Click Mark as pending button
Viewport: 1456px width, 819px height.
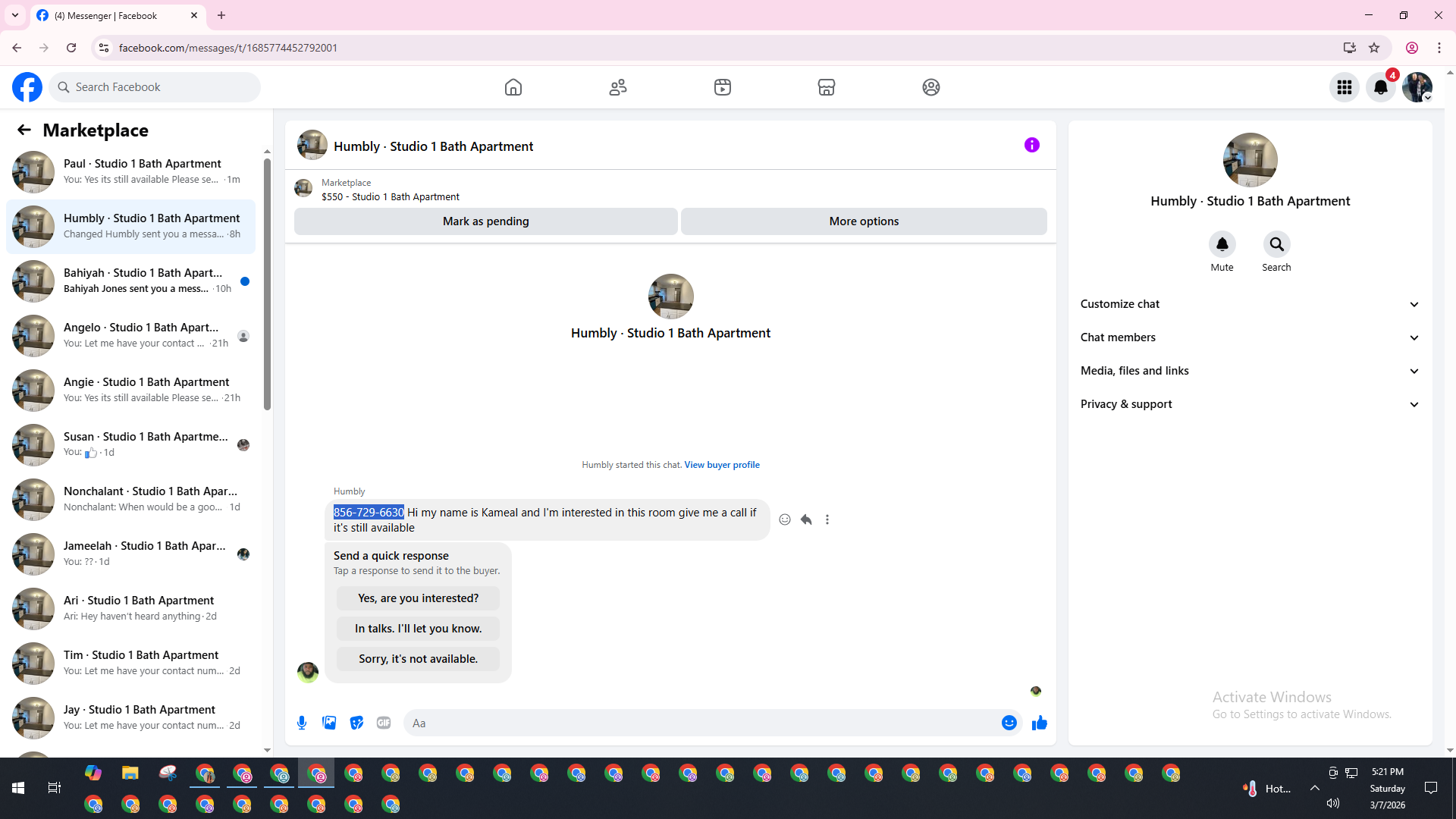[486, 221]
